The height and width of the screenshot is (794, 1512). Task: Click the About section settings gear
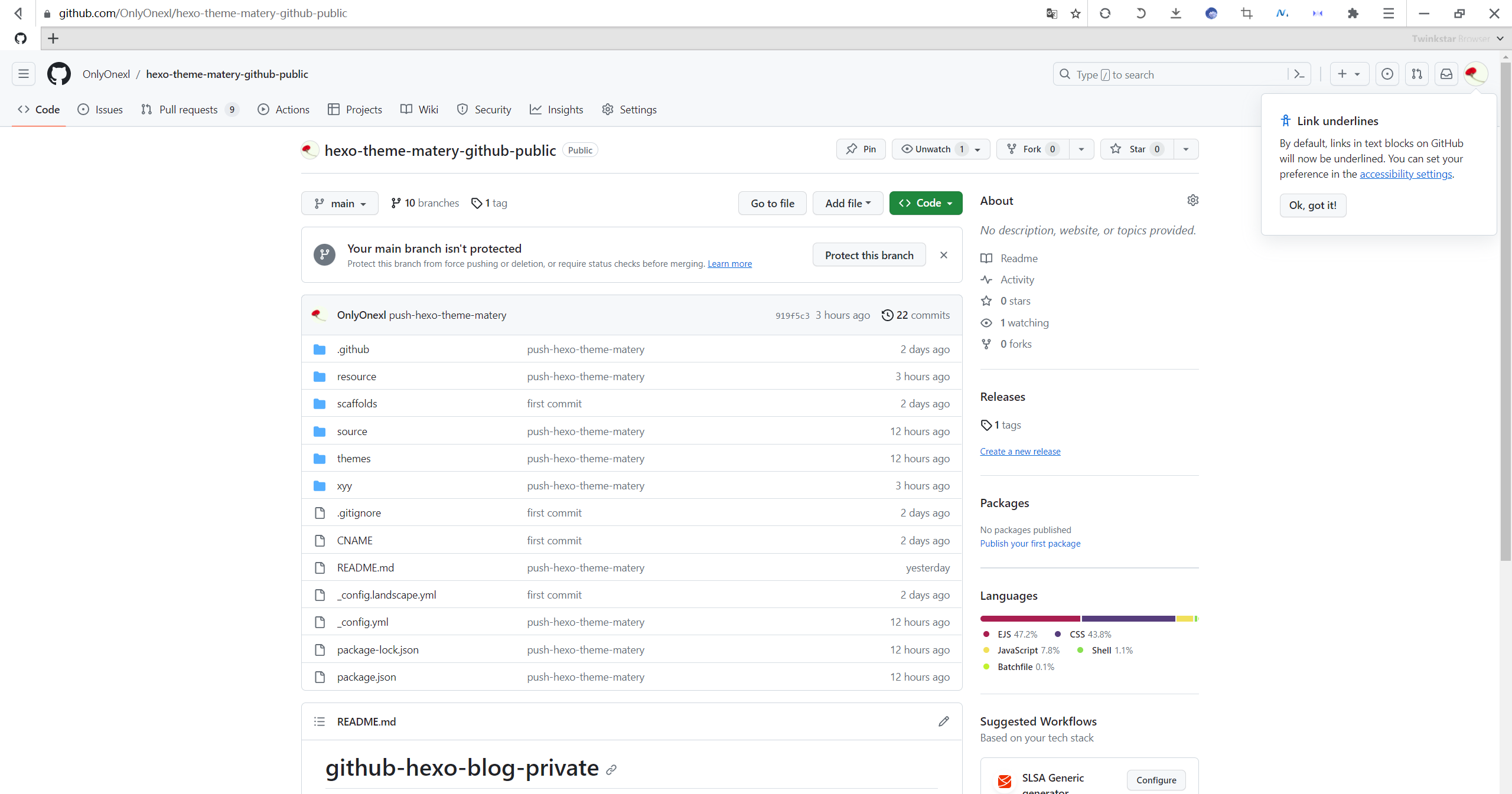[1192, 200]
